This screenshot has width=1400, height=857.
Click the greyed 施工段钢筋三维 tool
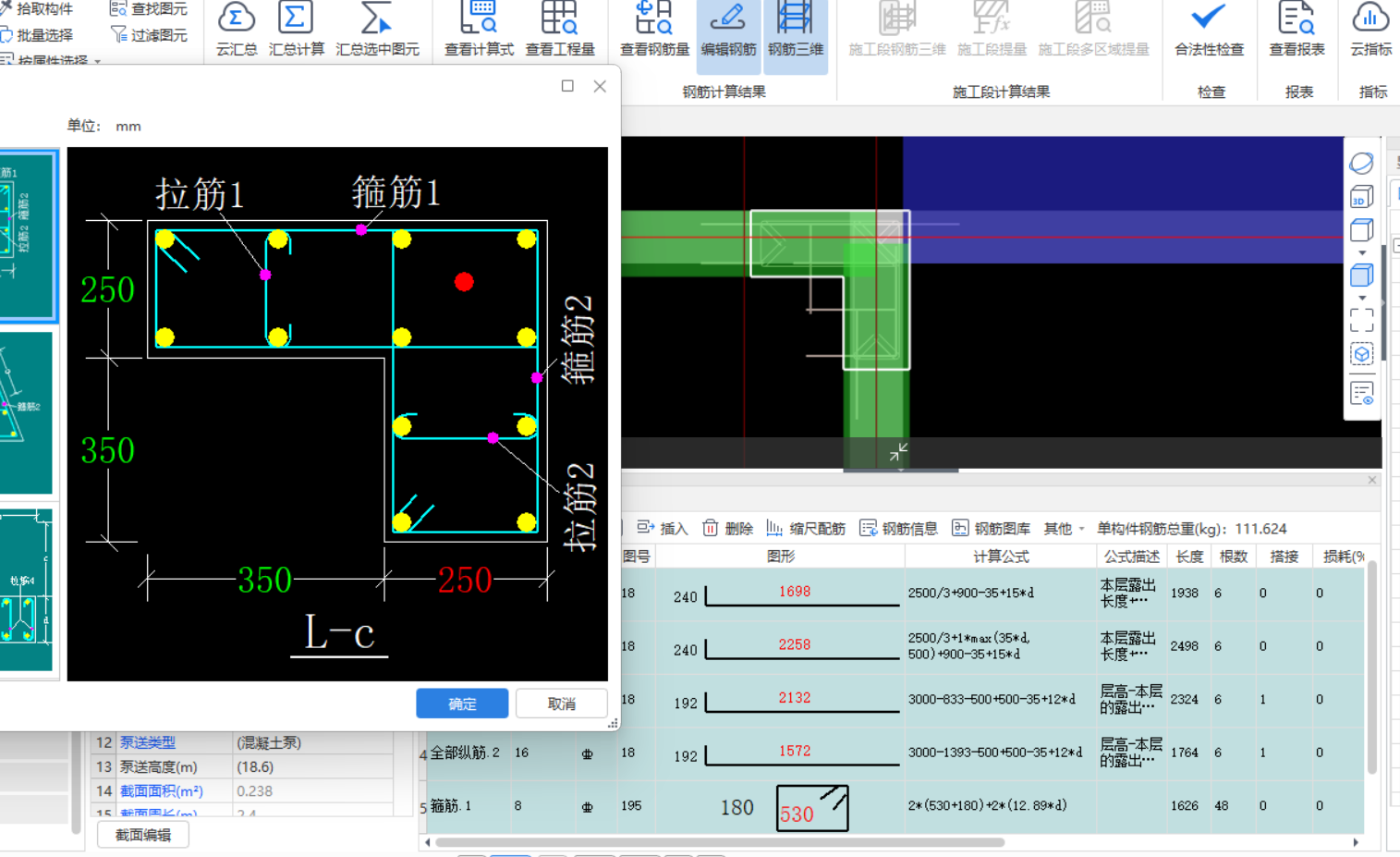tap(896, 31)
